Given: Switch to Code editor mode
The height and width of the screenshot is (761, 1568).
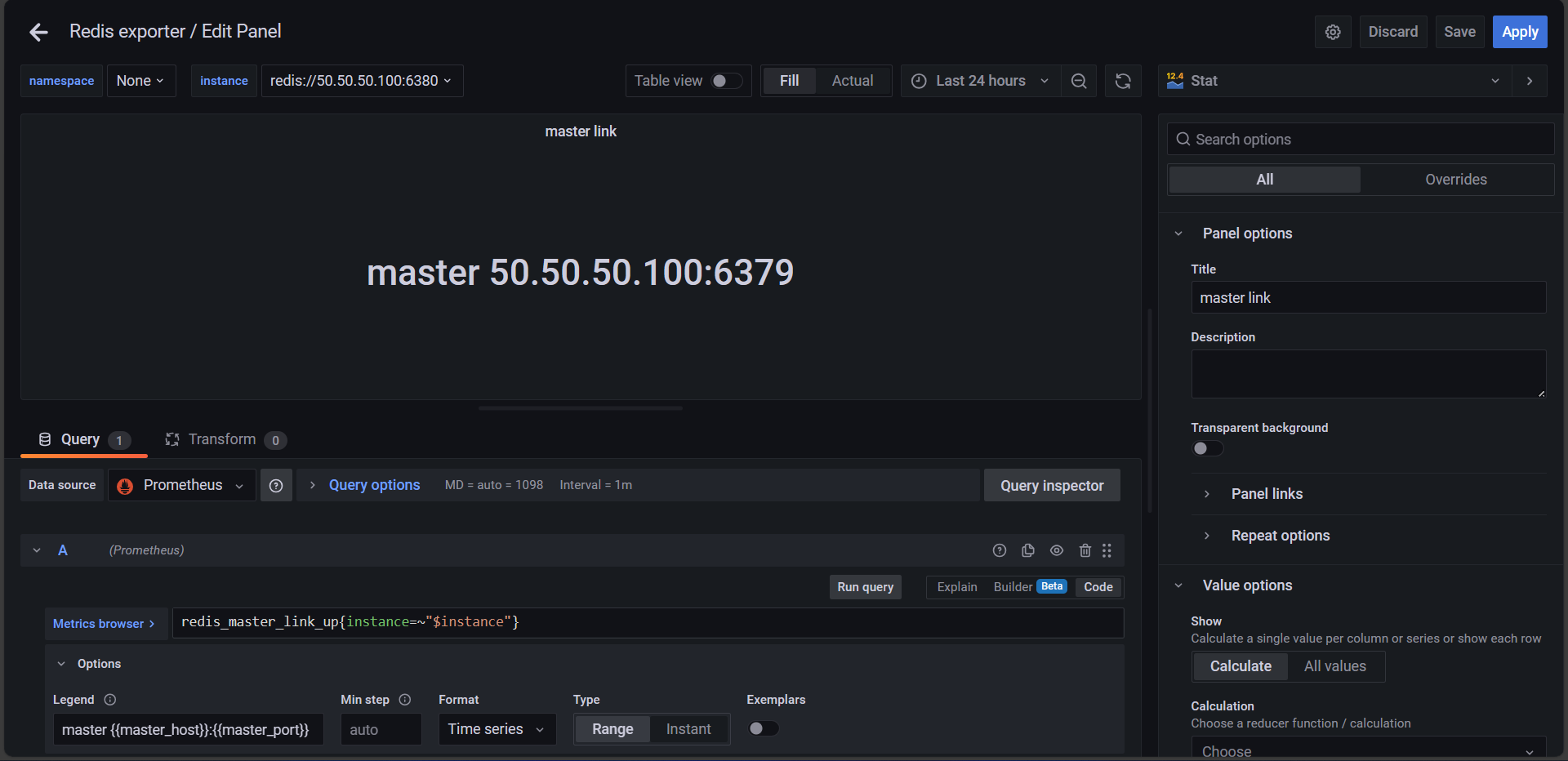Looking at the screenshot, I should (1098, 587).
